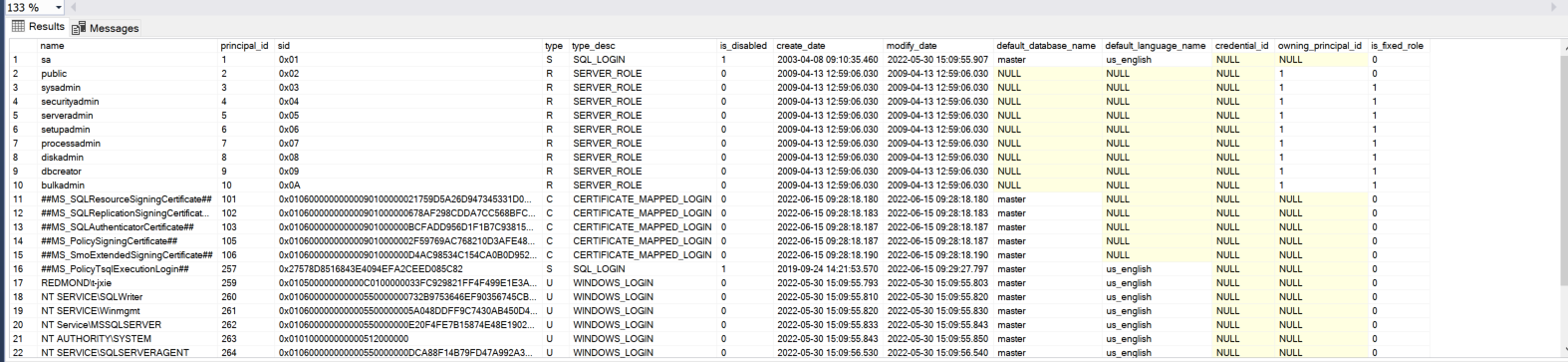Select us_english cell in the sa row
This screenshot has width=1568, height=362.
click(x=1158, y=60)
